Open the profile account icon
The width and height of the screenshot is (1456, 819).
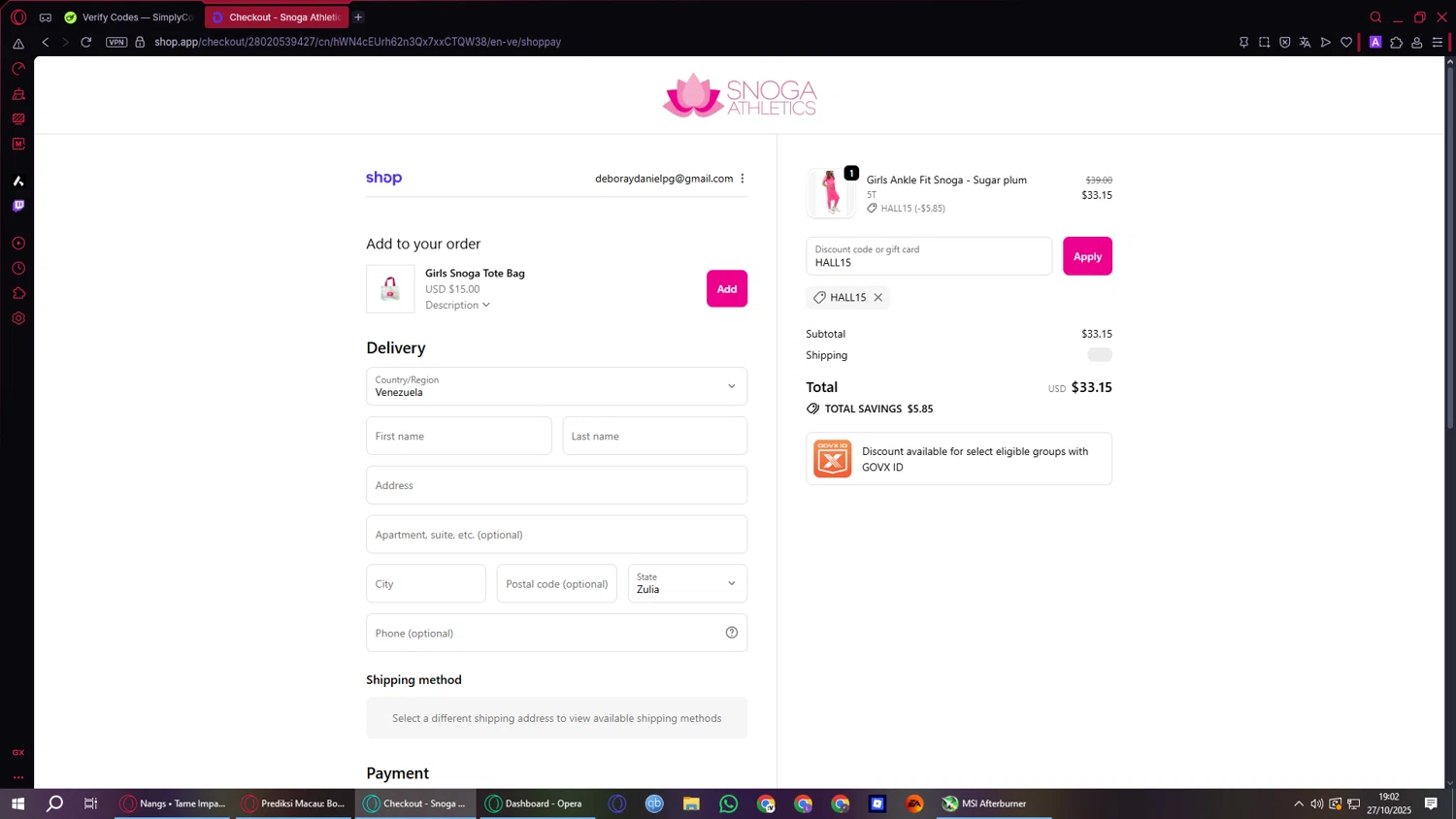(1417, 42)
